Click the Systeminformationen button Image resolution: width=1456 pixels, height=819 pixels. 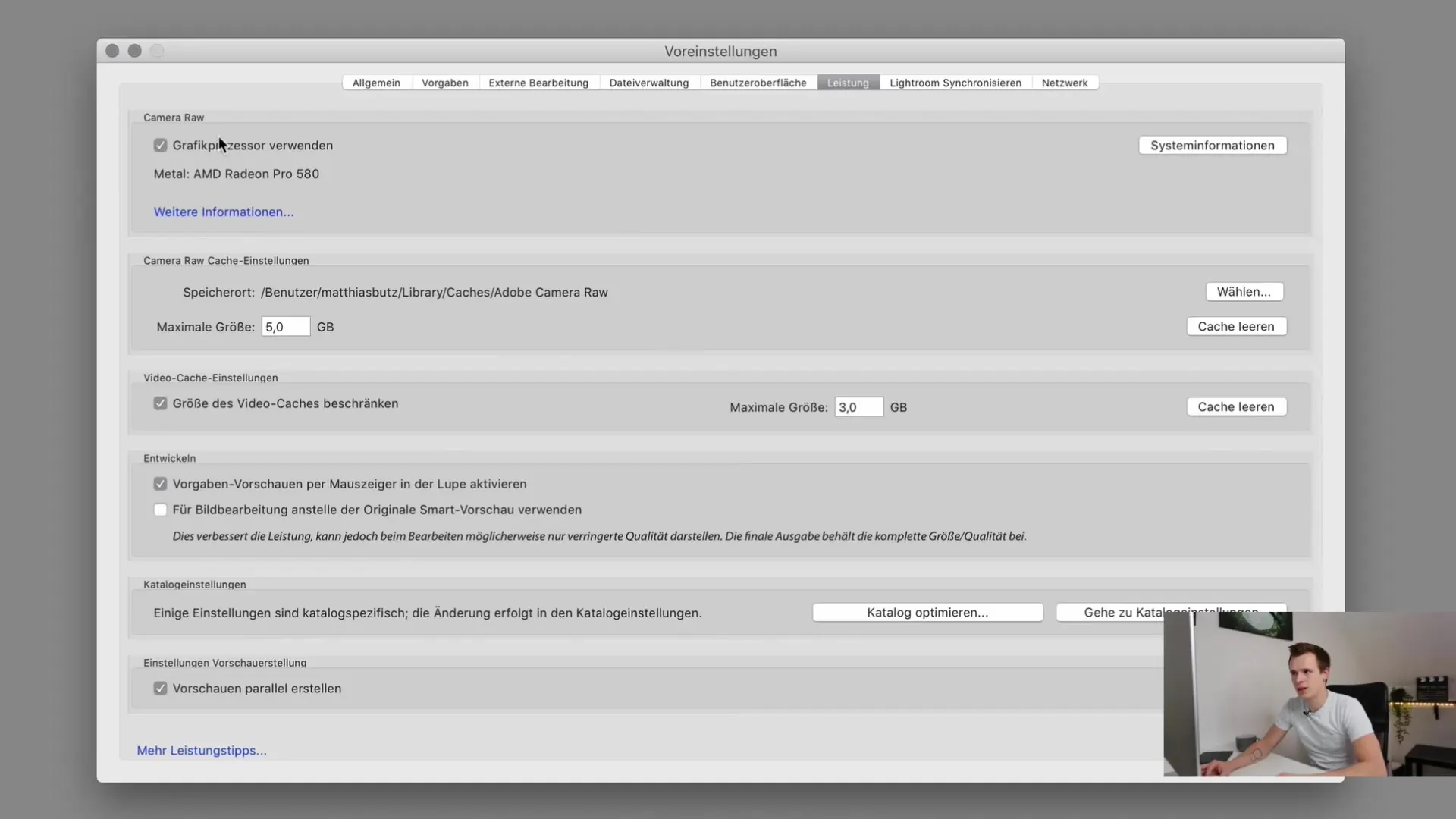(x=1213, y=145)
